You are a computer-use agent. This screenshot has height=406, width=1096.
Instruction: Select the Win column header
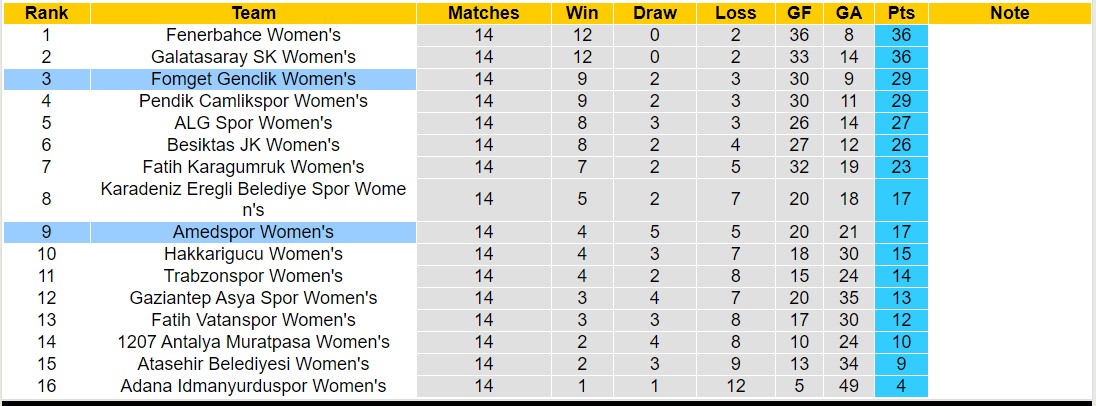tap(582, 13)
